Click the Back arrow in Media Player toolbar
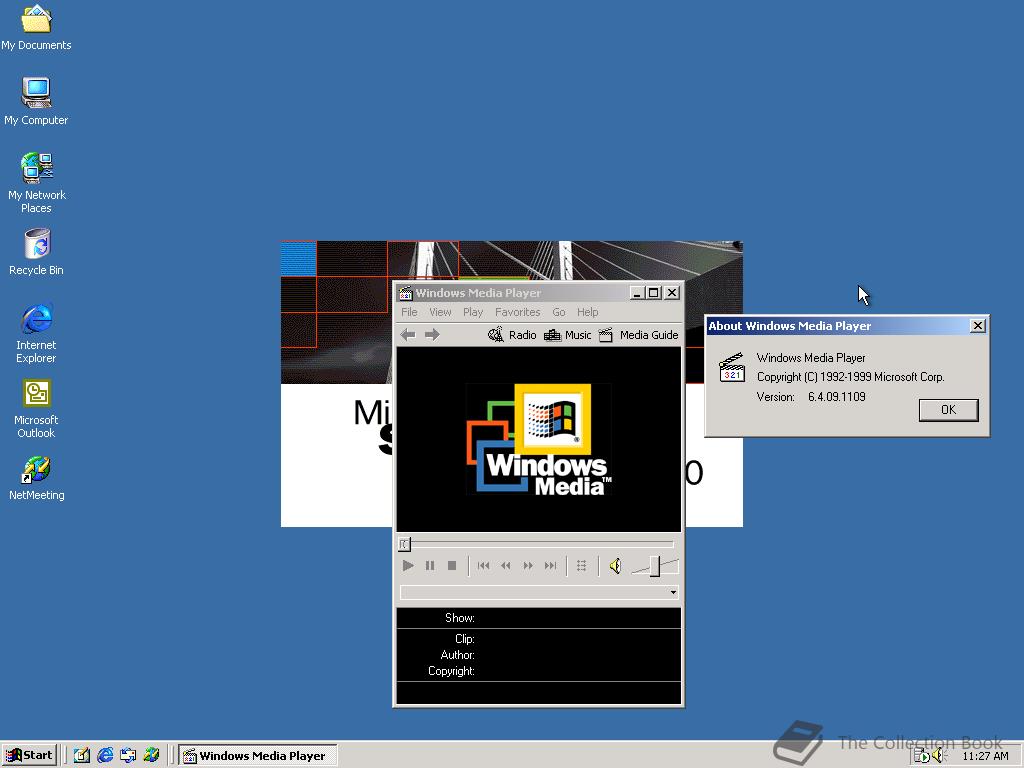Screen dimensions: 1024x768 pyautogui.click(x=408, y=335)
